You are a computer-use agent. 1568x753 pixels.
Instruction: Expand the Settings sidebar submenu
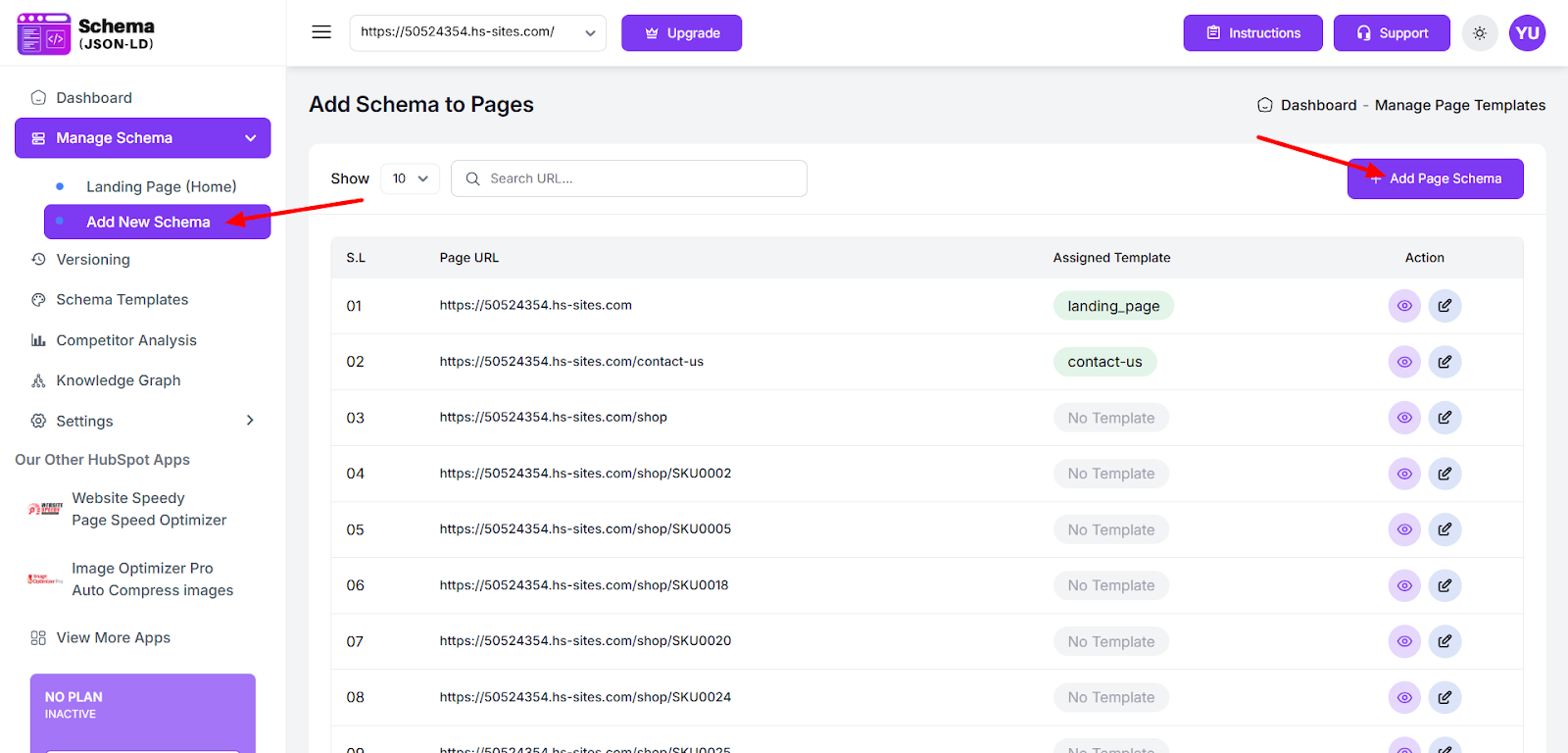[250, 421]
